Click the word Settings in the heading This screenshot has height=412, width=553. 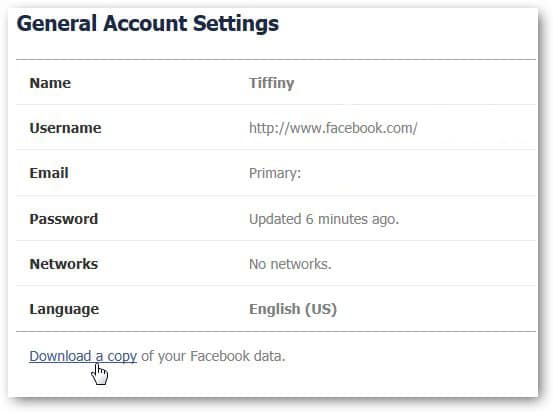point(236,24)
